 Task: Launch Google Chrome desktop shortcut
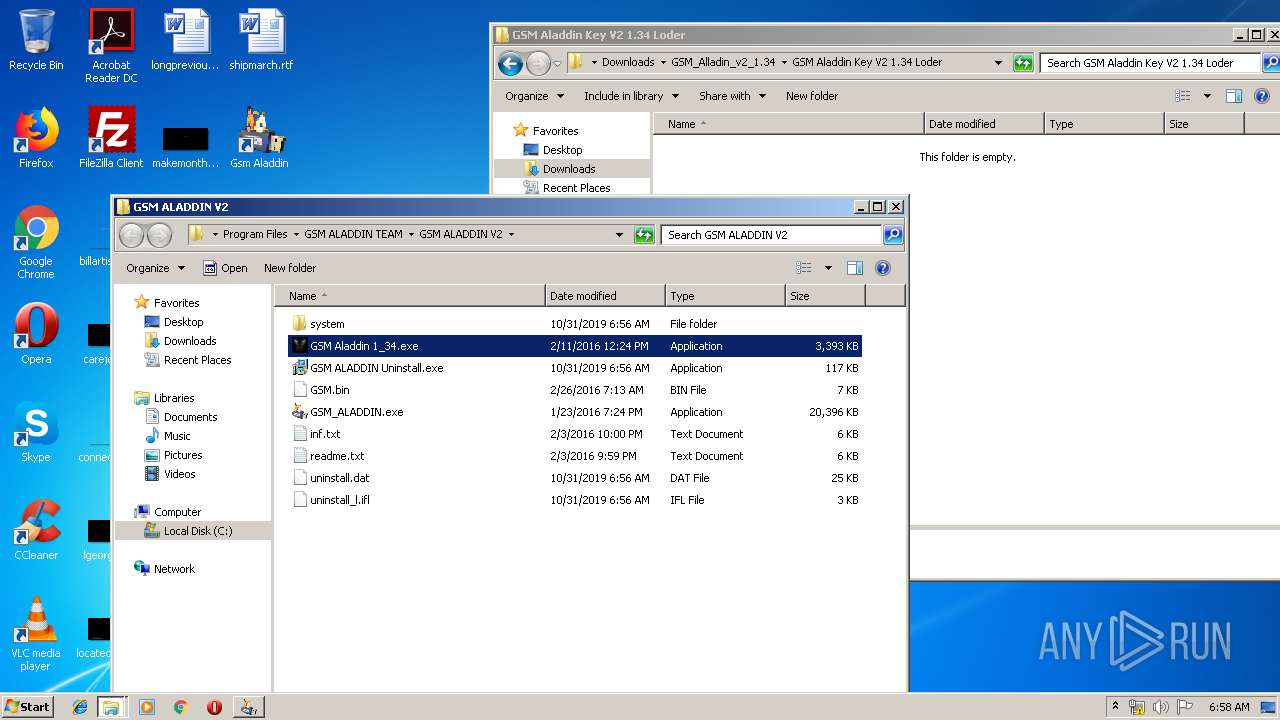tap(36, 242)
